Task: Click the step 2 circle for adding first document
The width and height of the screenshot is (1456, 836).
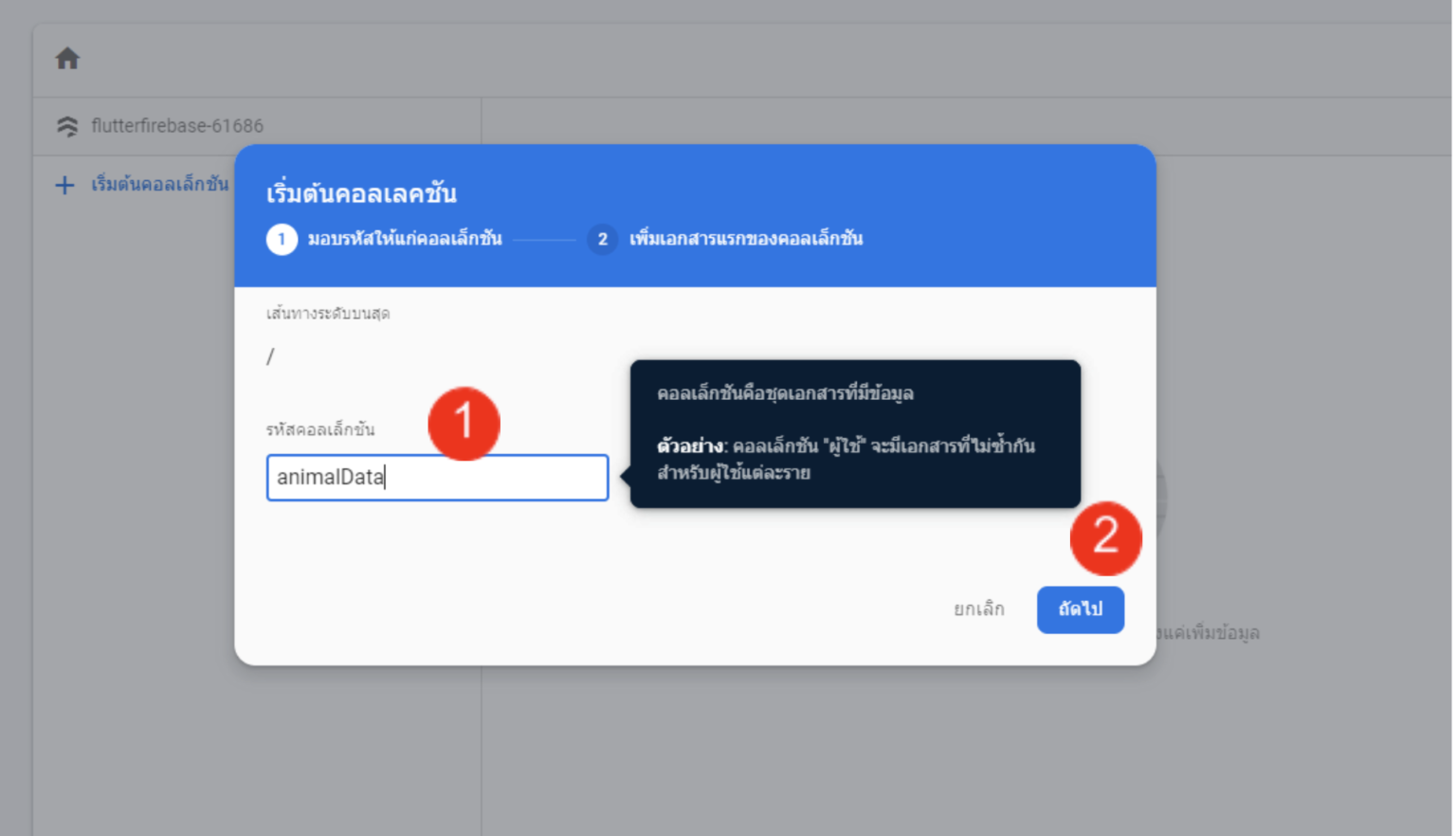Action: tap(602, 239)
